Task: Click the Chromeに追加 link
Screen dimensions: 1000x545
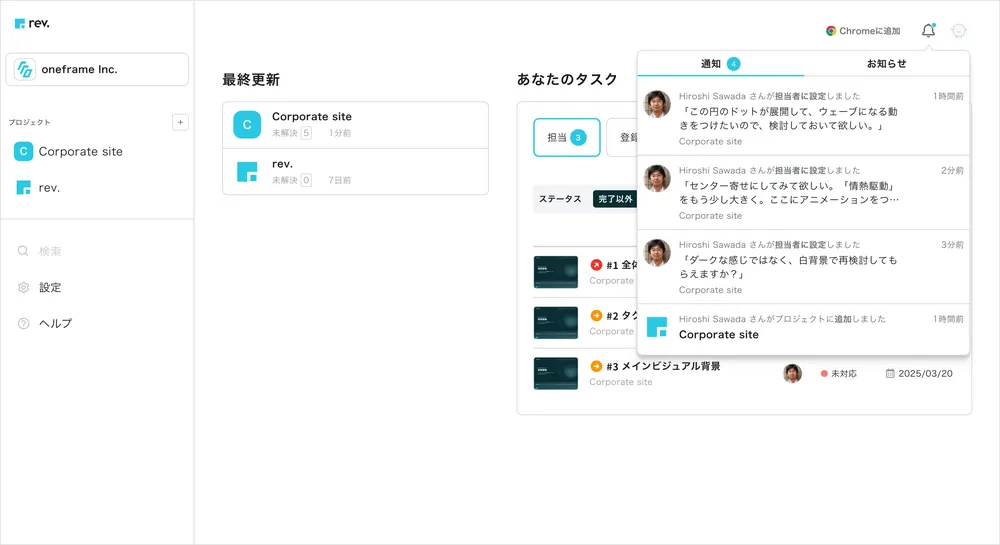Action: click(x=863, y=31)
